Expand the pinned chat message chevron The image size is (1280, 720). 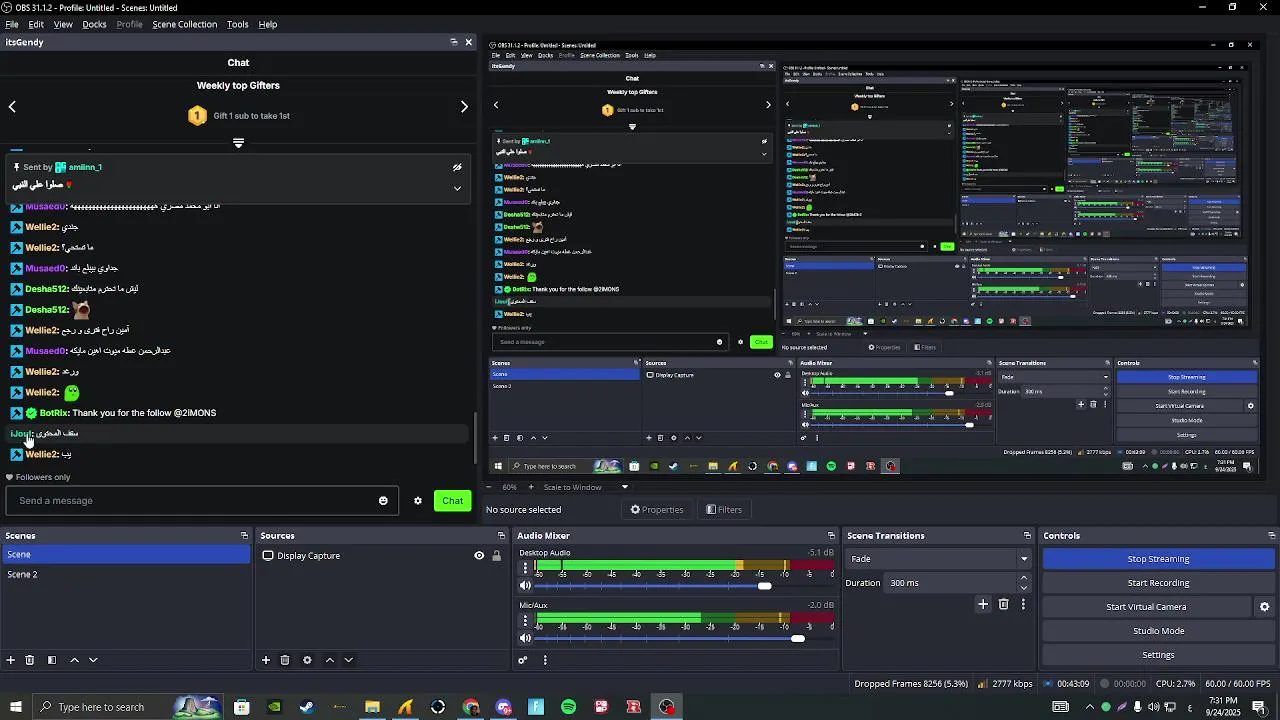coord(457,188)
